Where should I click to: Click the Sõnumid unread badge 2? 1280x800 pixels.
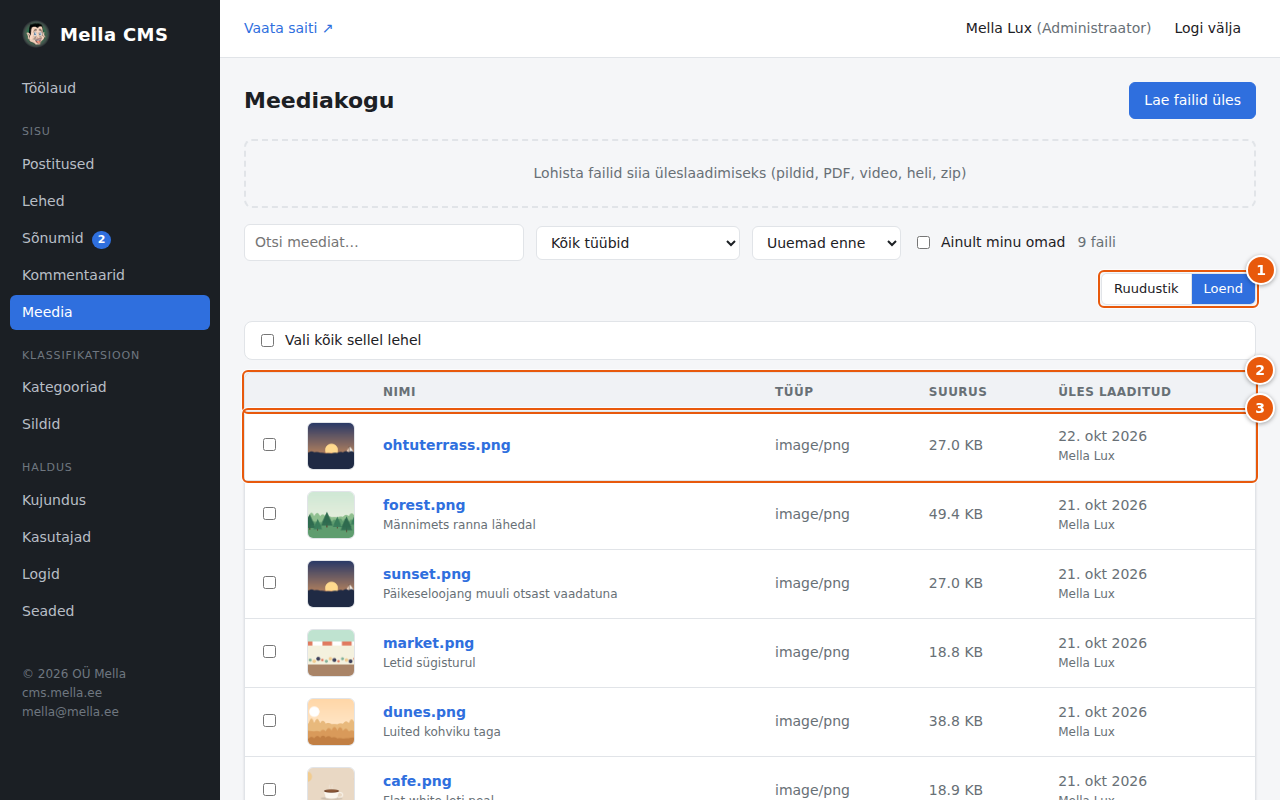coord(101,240)
